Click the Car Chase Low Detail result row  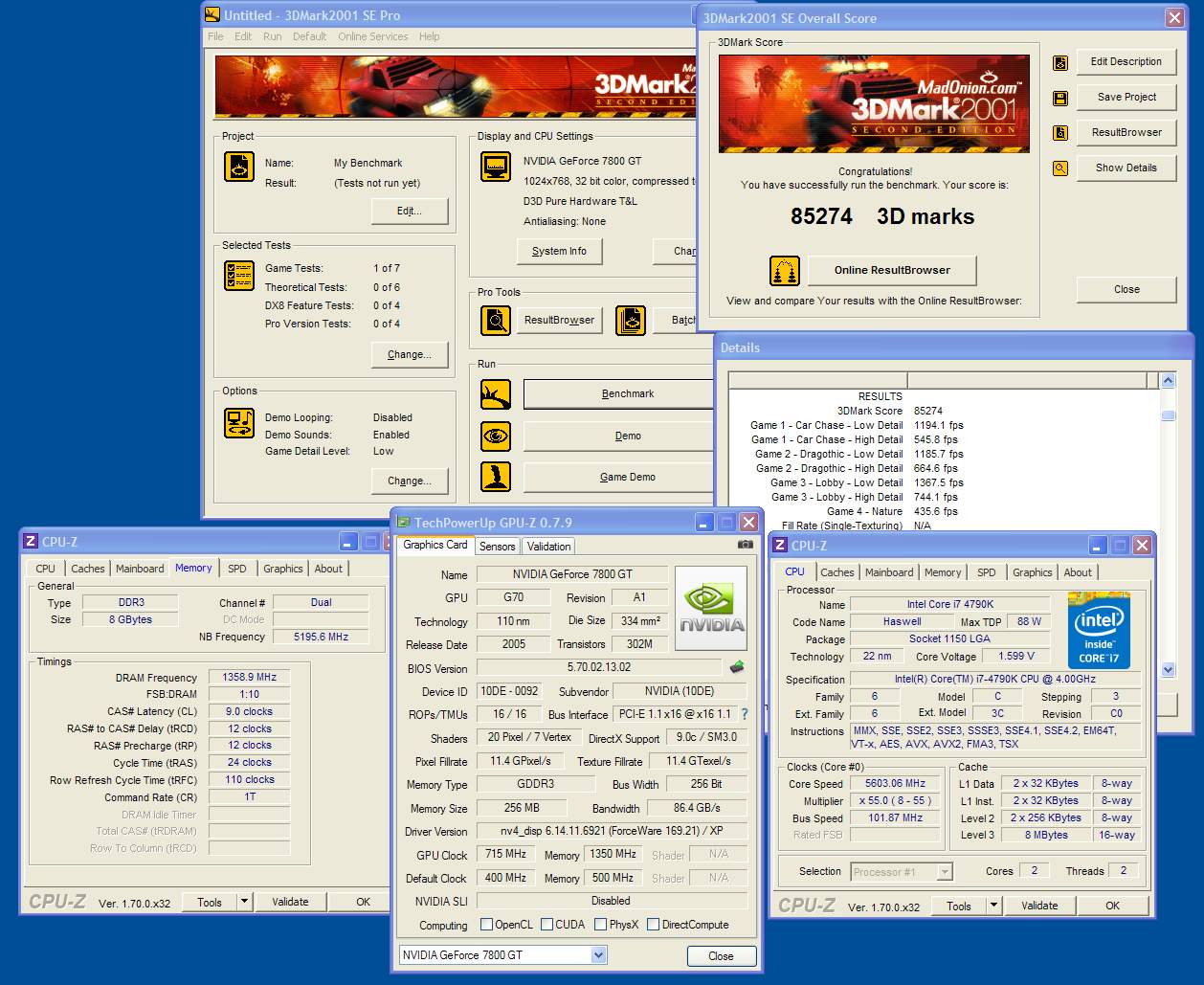pos(857,425)
